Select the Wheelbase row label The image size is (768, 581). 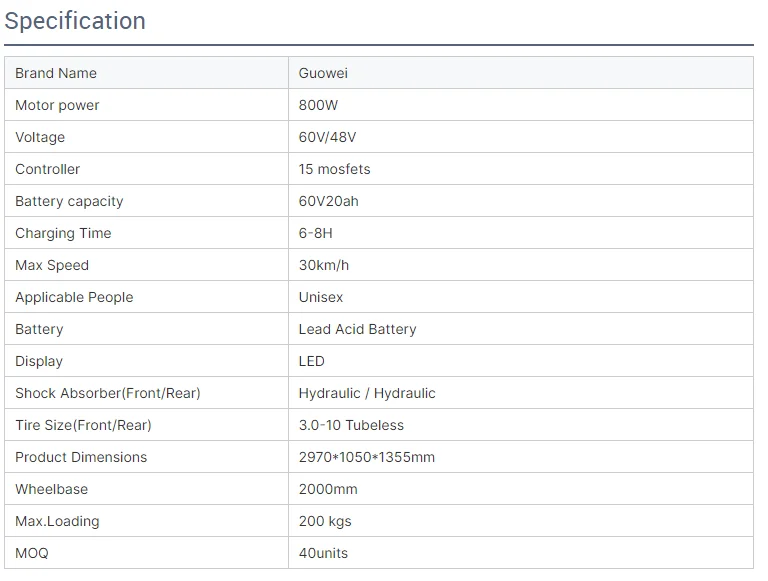pos(51,489)
